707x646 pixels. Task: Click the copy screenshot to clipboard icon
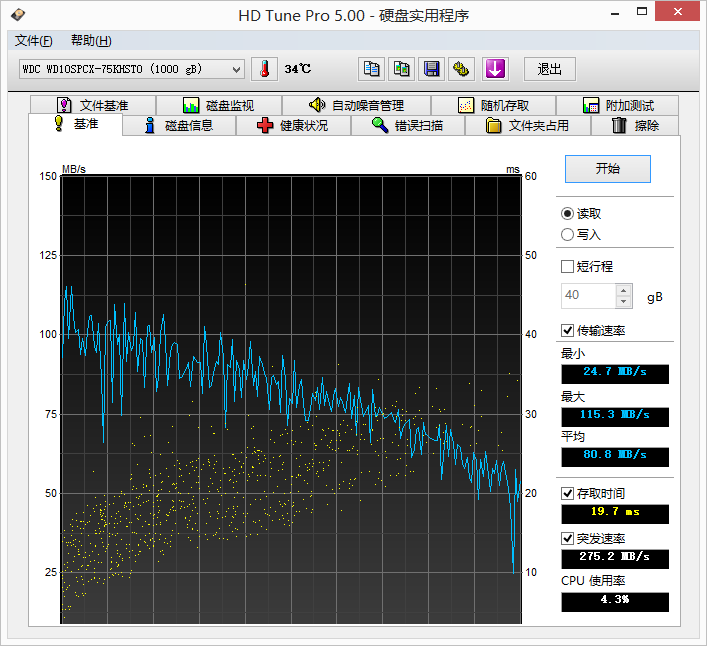coord(402,69)
